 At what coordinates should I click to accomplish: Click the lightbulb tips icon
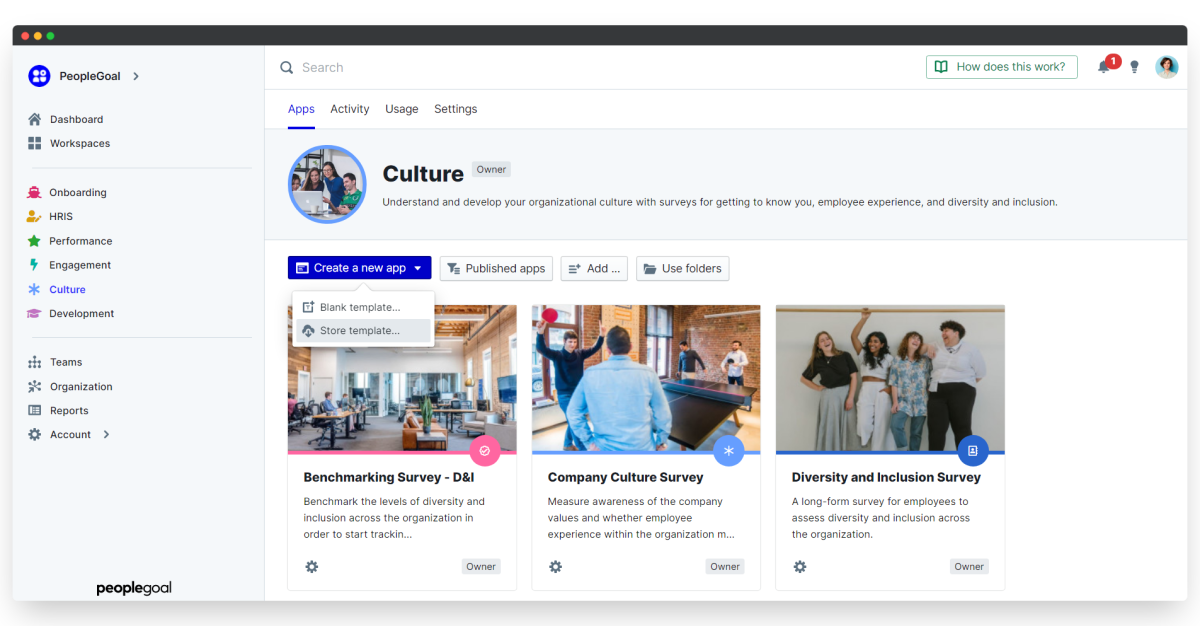[1134, 67]
